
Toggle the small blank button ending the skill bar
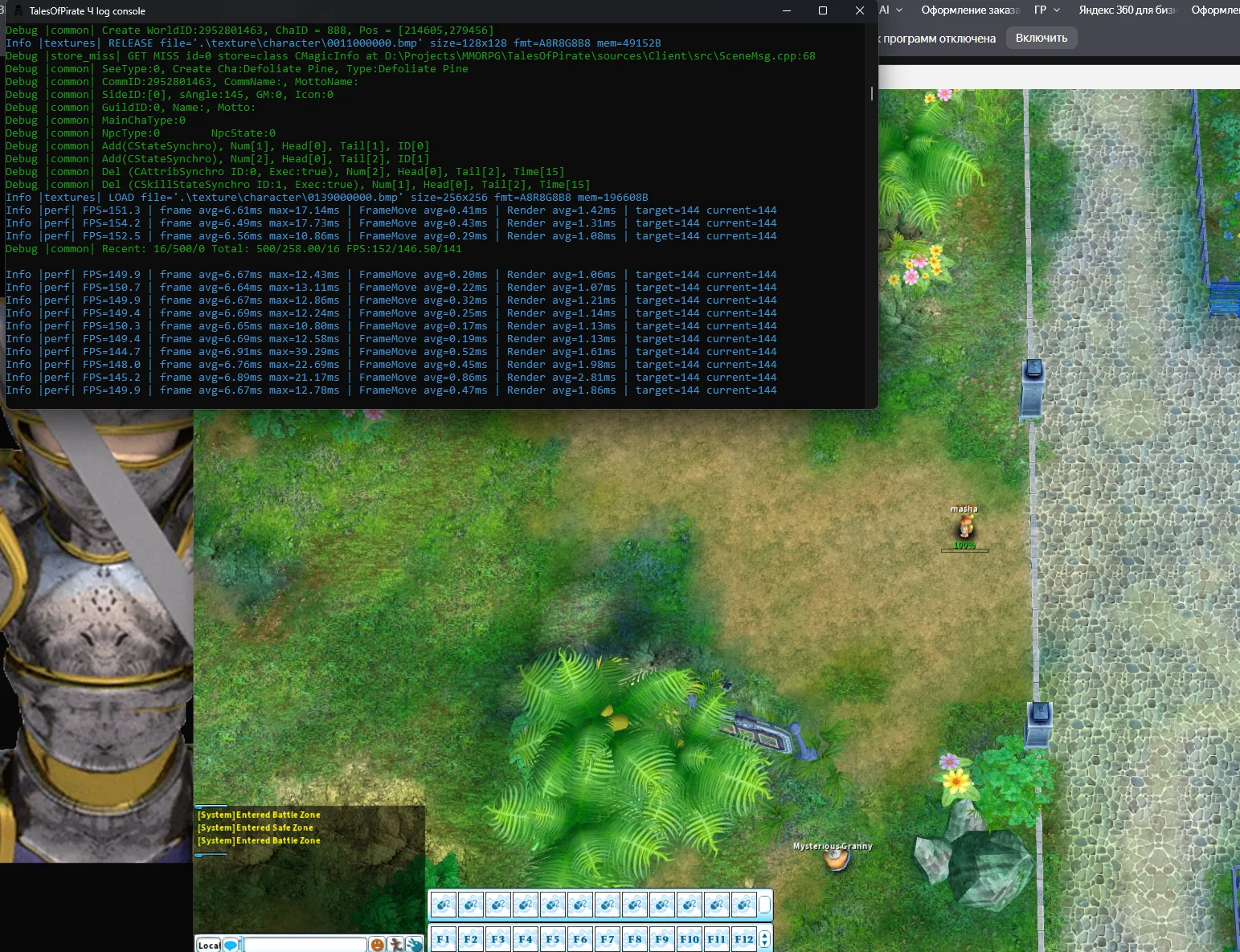[765, 905]
